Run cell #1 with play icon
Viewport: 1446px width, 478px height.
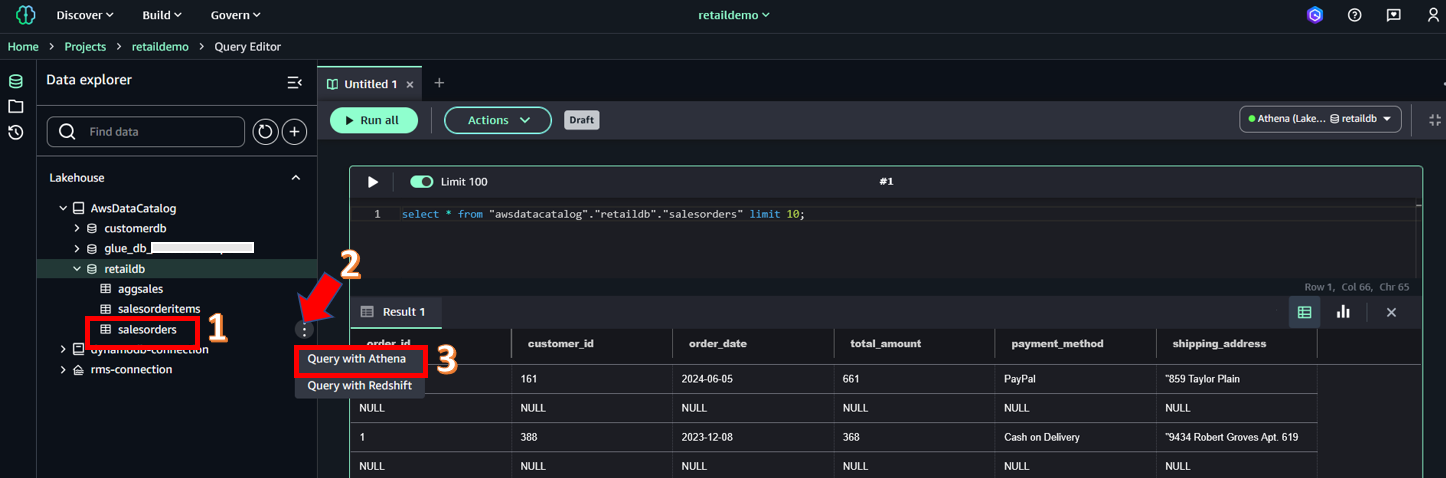373,182
